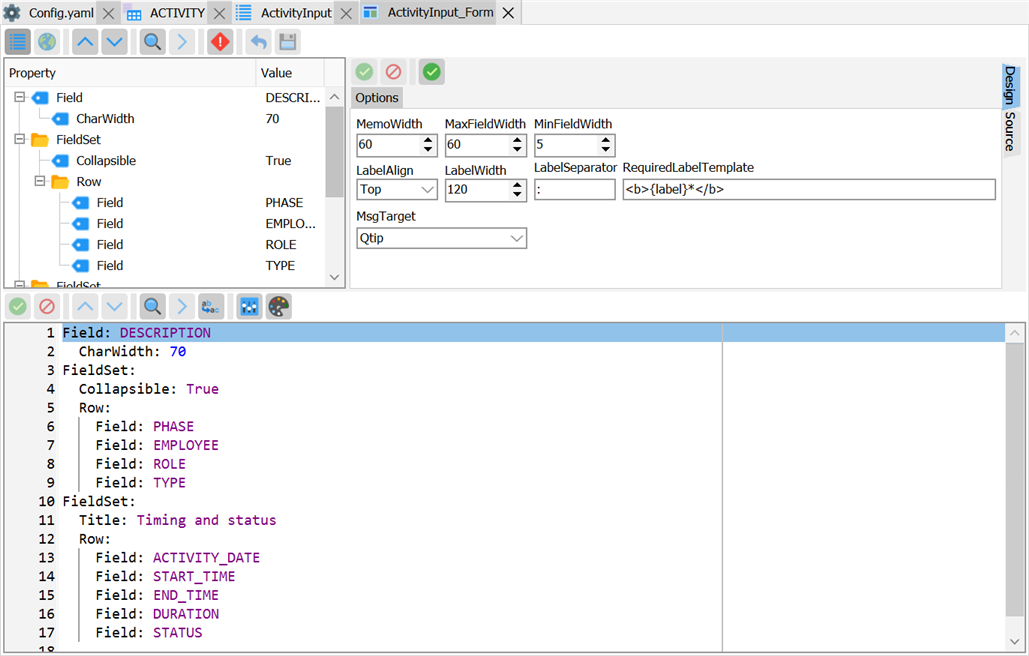Click the DESCRIPTION text on line 1
The width and height of the screenshot is (1029, 656).
pos(165,333)
